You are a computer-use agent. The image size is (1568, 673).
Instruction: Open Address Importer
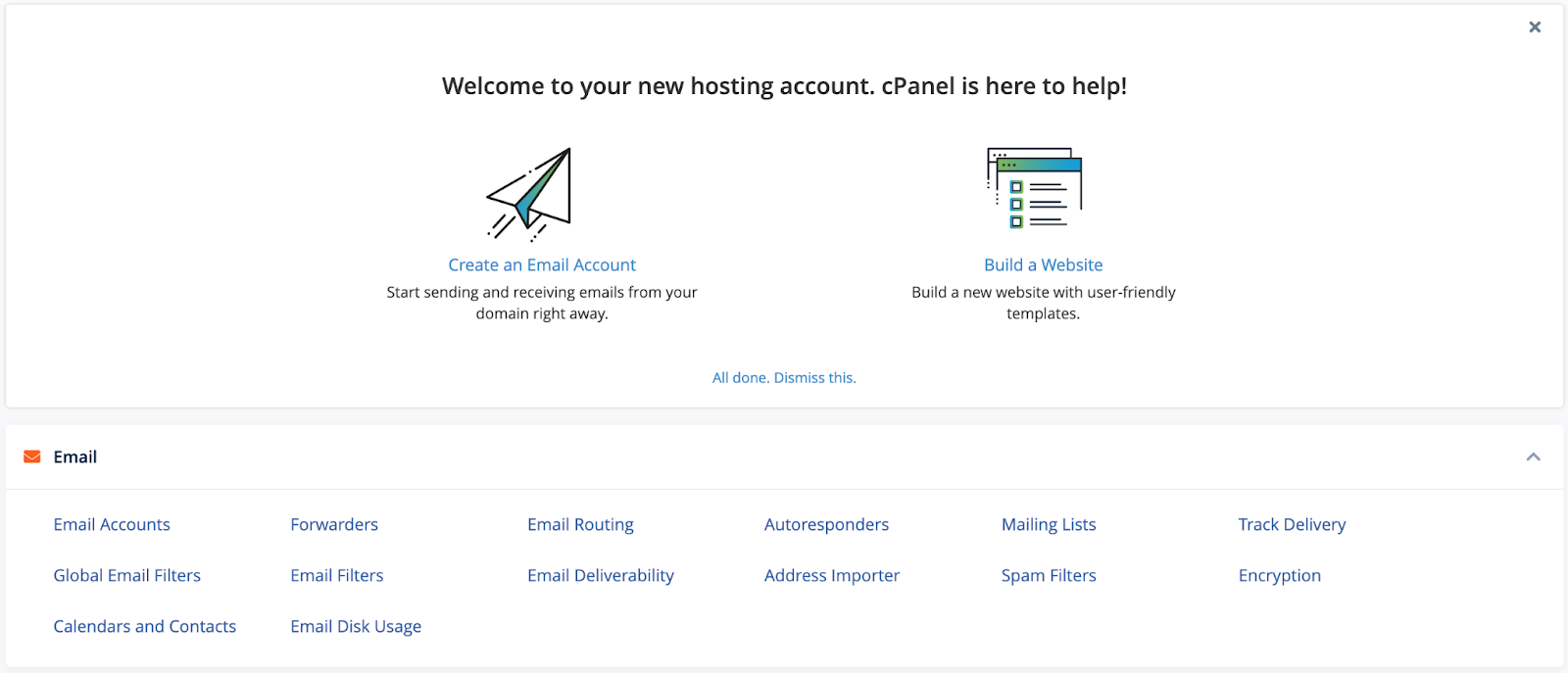point(832,576)
